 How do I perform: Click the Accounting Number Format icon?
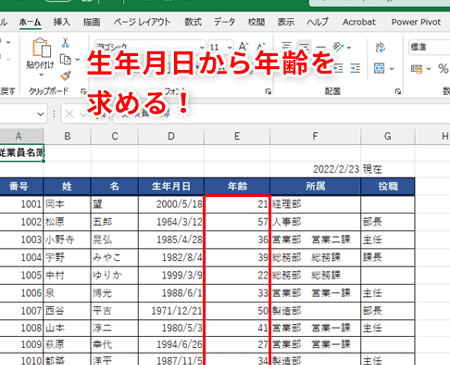click(416, 69)
